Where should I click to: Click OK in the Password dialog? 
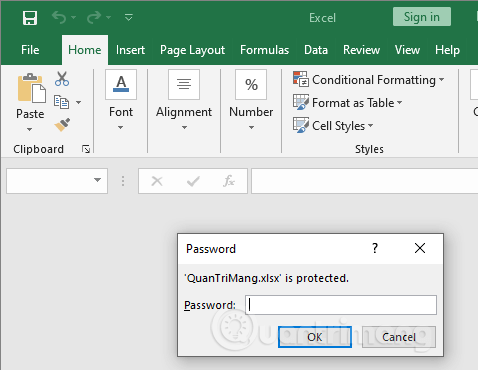pos(315,337)
